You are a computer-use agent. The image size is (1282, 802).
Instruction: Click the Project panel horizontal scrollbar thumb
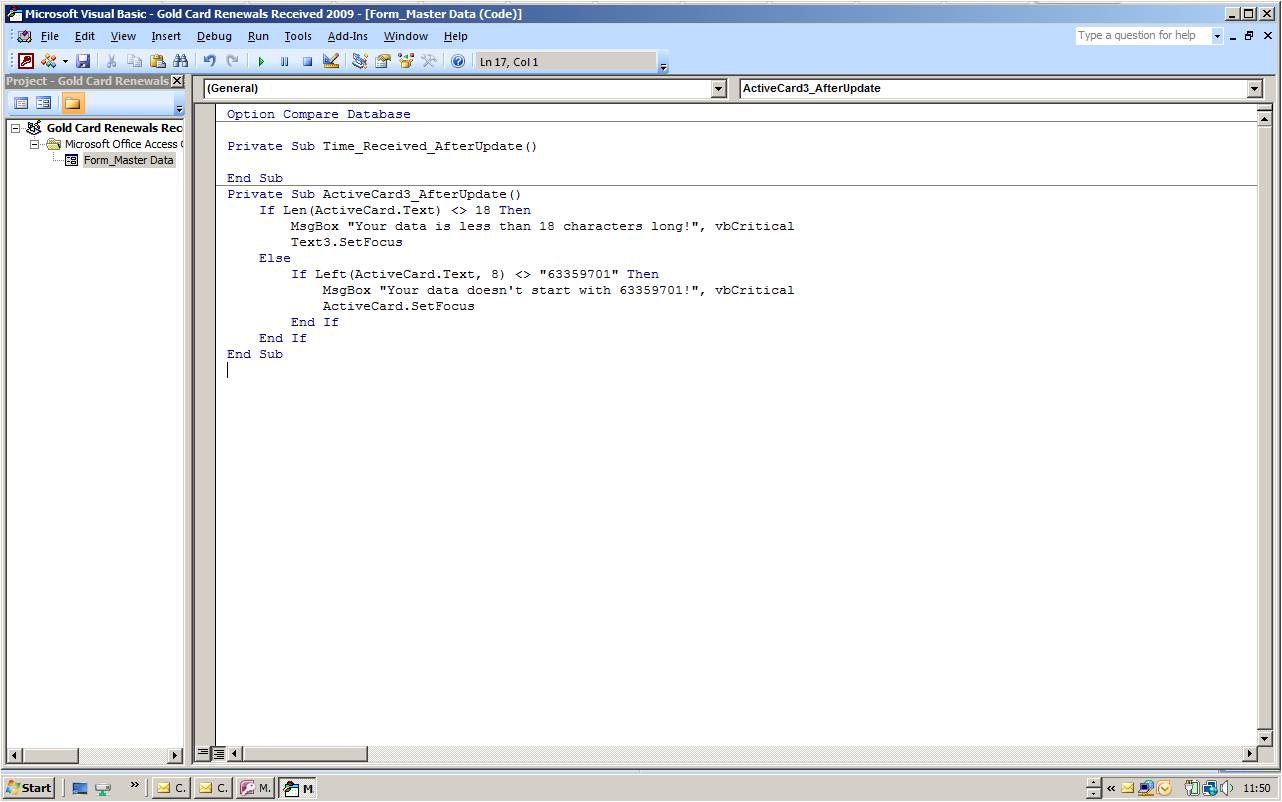coord(50,756)
